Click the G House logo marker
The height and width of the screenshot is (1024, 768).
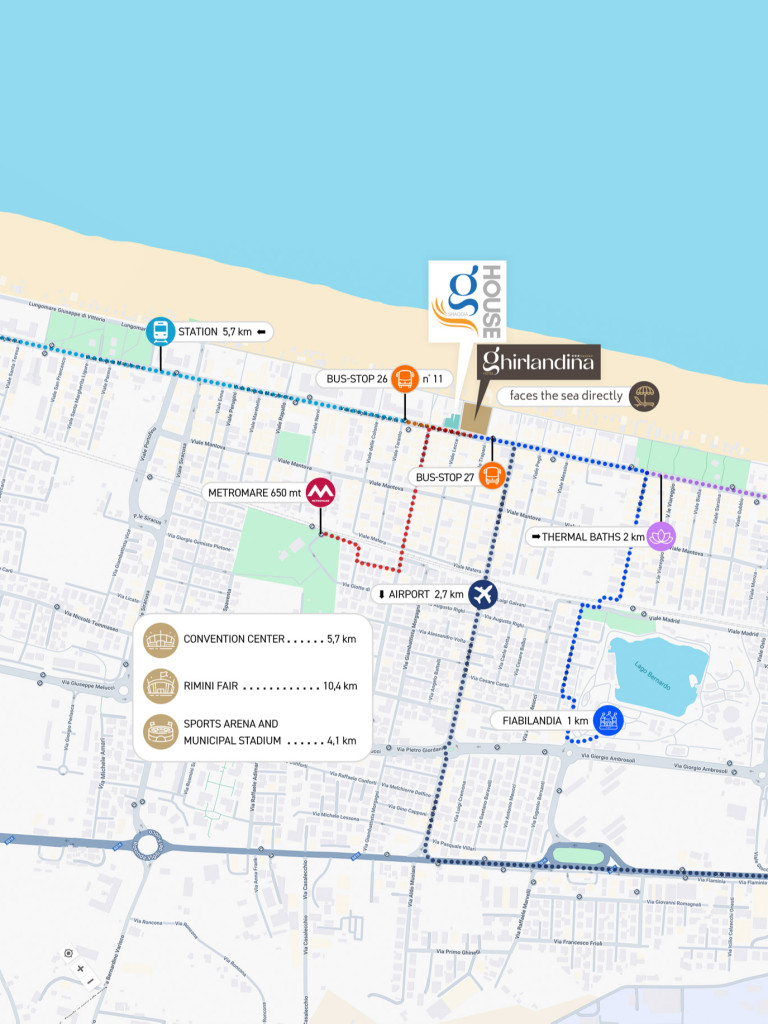467,301
